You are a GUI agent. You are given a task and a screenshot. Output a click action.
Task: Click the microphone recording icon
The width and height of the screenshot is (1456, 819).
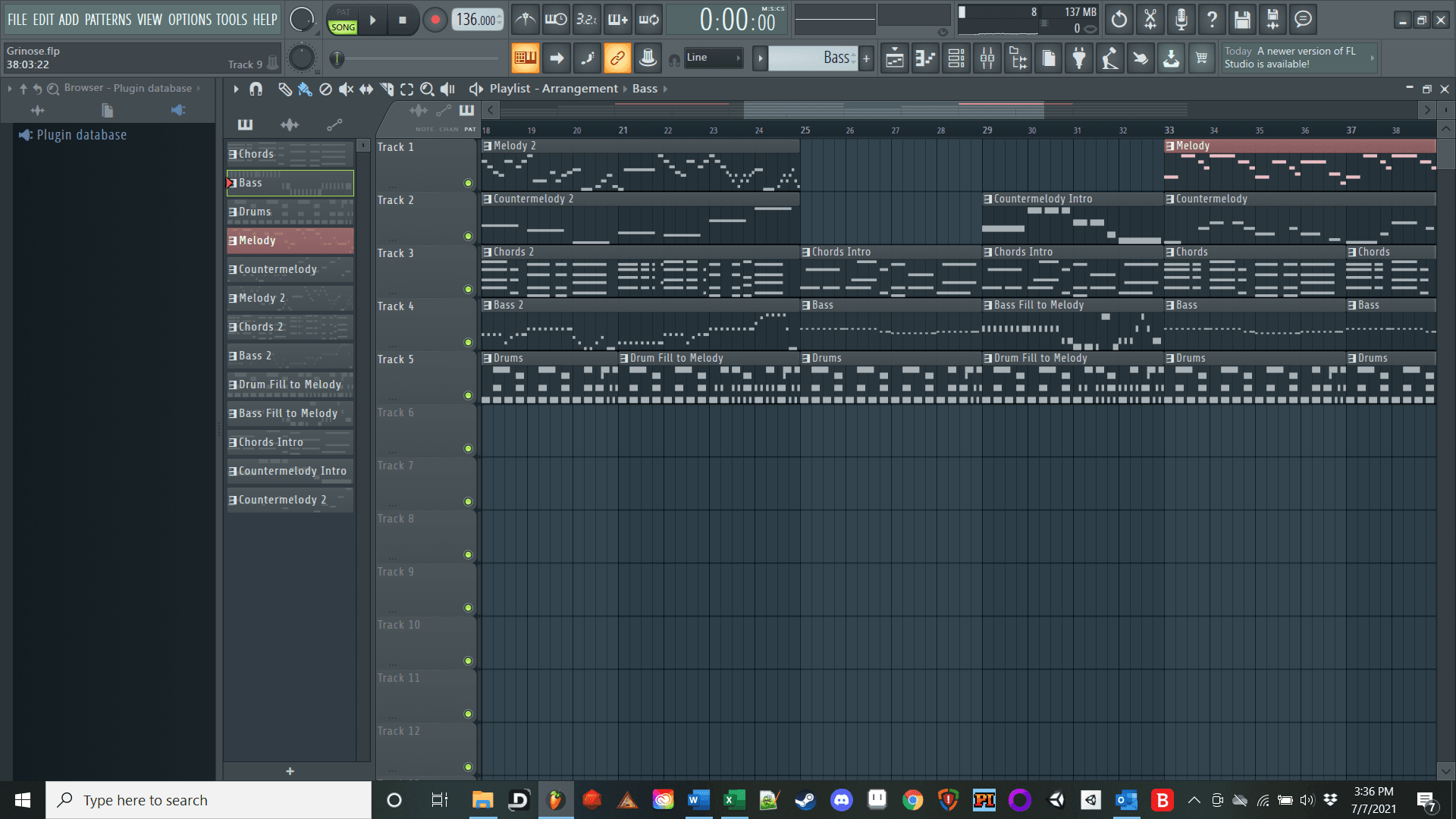pos(1181,20)
